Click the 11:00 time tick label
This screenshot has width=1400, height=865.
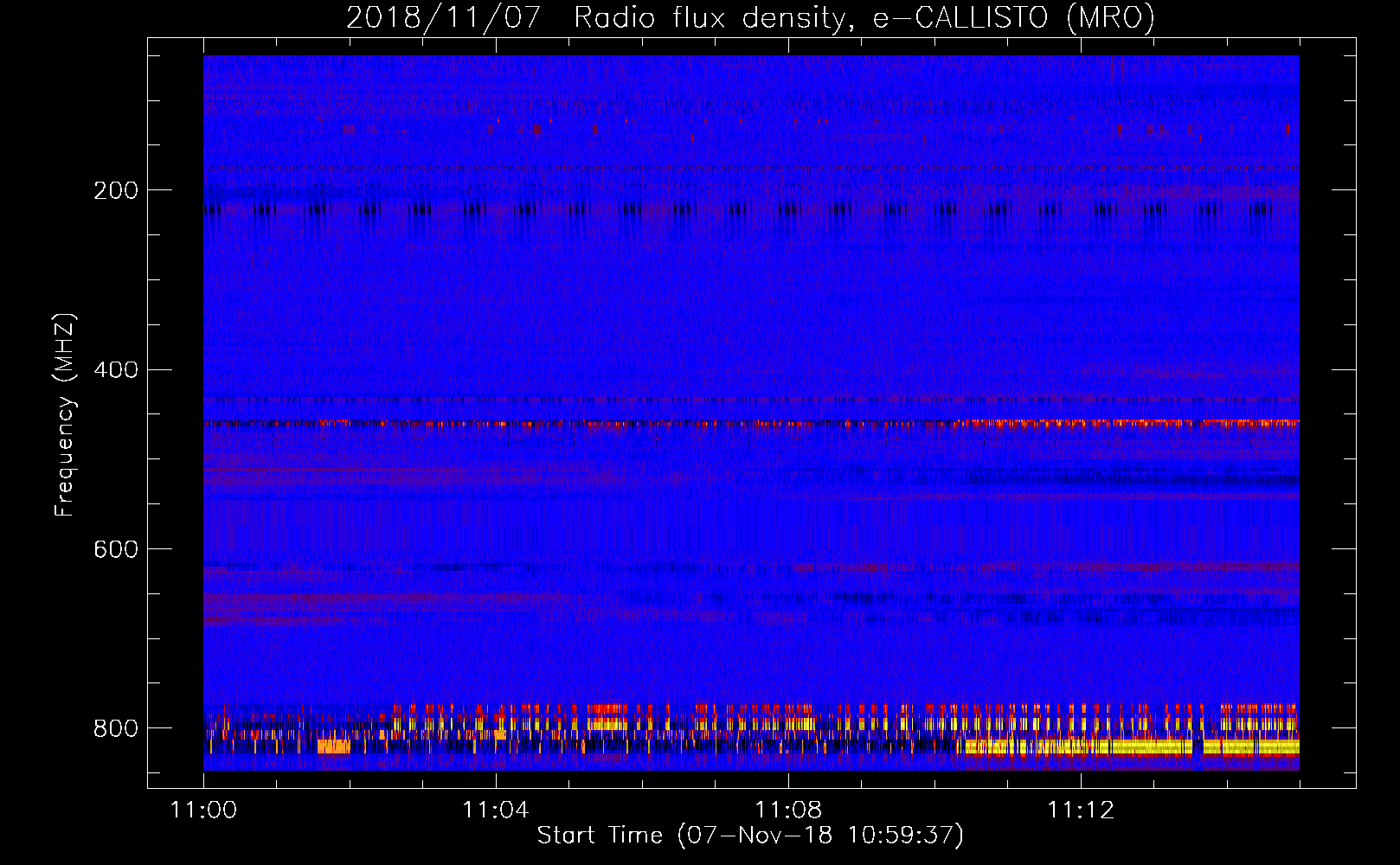point(203,810)
